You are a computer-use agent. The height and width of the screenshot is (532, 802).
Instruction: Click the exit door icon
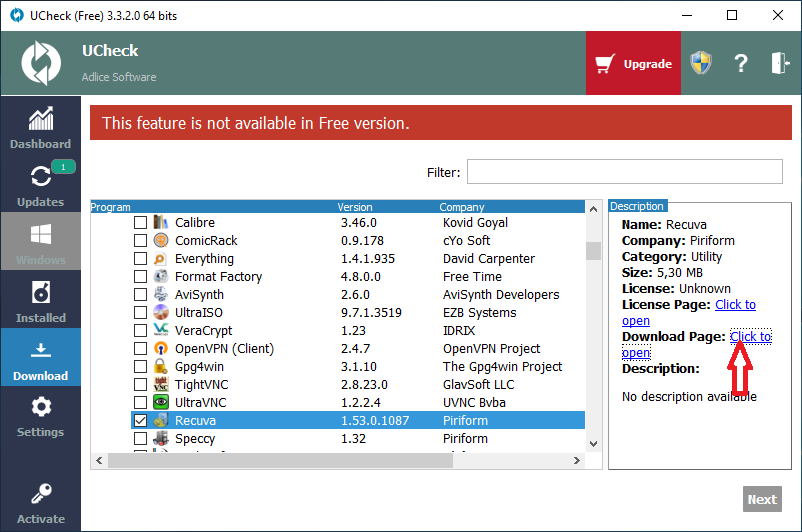coord(780,63)
